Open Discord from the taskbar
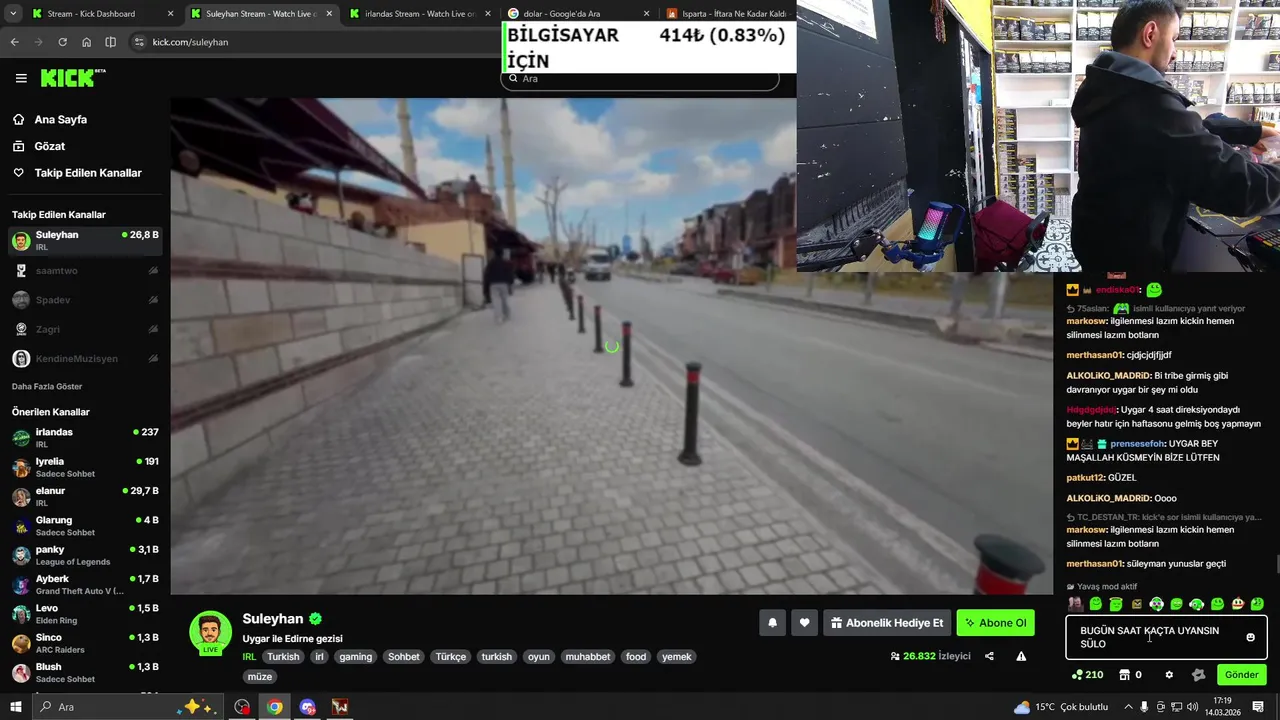 (x=308, y=707)
